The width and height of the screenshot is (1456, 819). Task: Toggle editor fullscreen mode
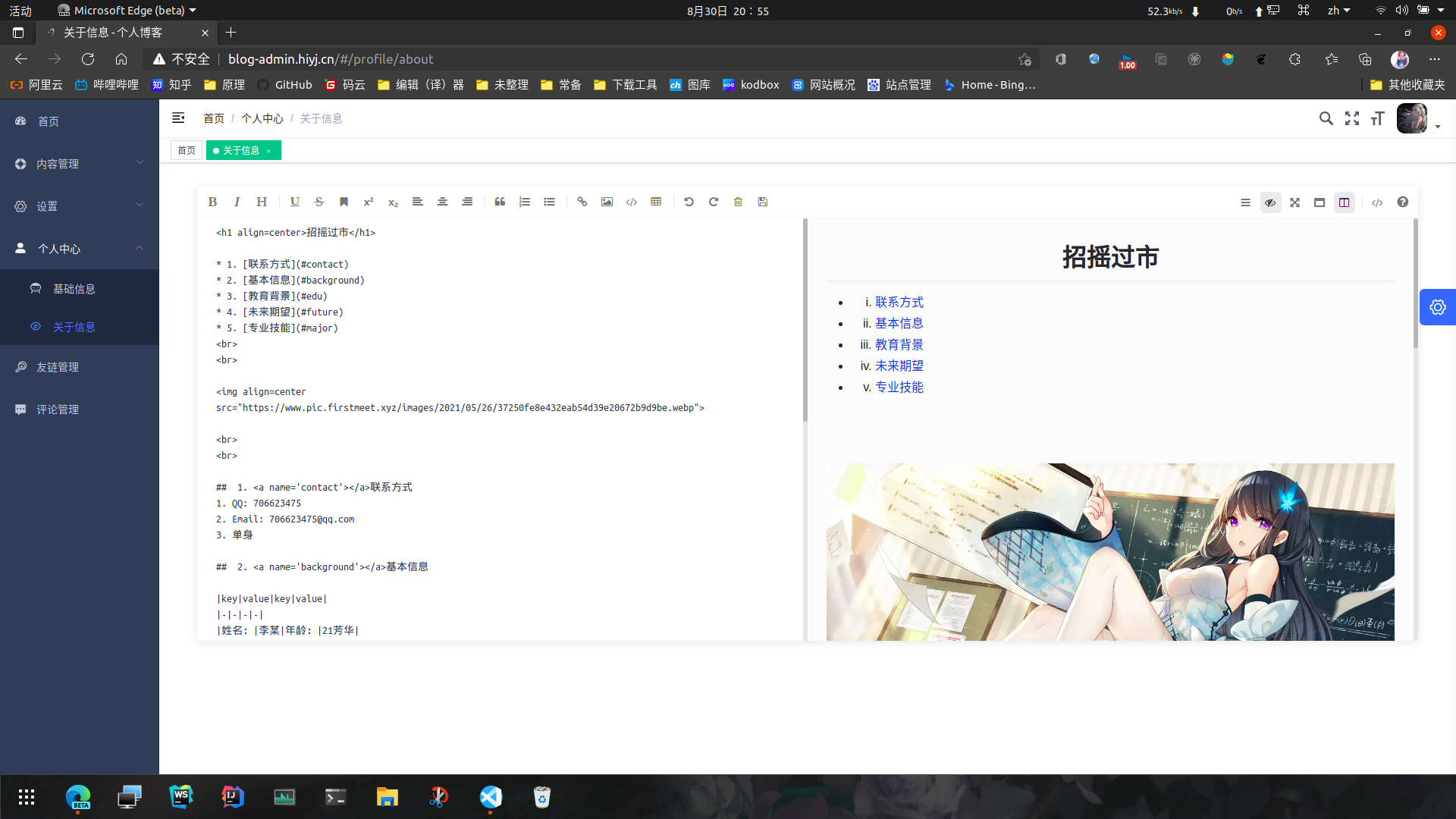pos(1294,202)
